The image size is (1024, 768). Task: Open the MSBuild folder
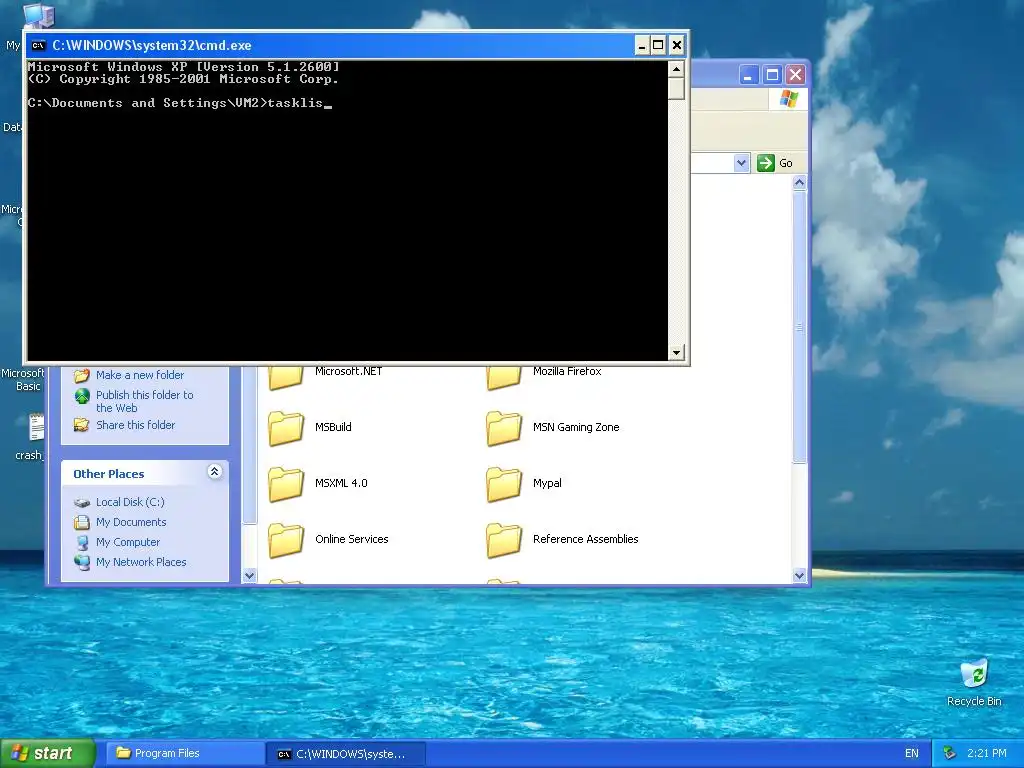point(286,428)
